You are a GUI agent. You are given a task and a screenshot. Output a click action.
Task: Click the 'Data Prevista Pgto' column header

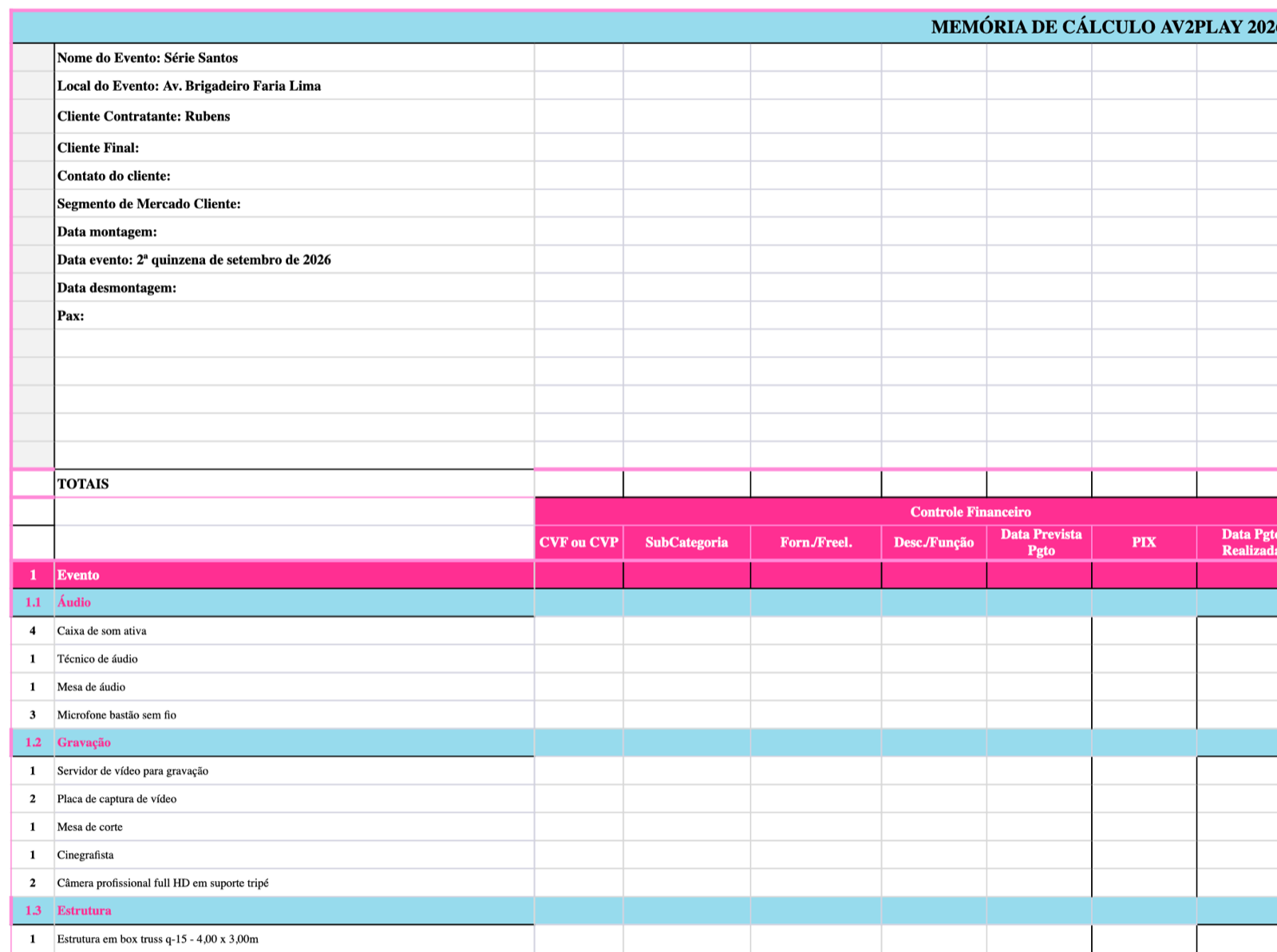pos(1039,543)
